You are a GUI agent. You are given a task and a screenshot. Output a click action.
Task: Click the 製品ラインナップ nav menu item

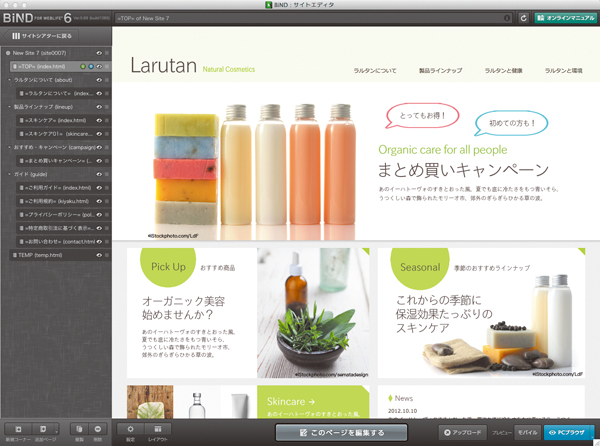coord(440,70)
